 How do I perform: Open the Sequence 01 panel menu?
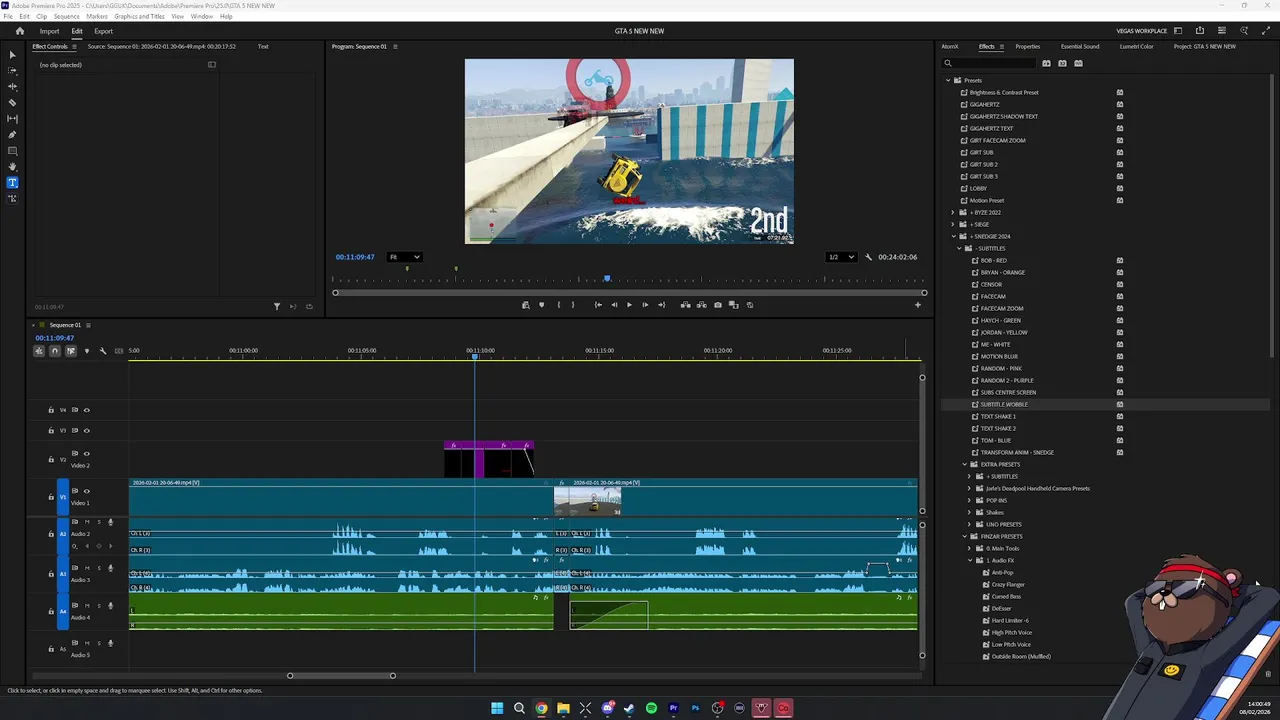click(x=88, y=325)
